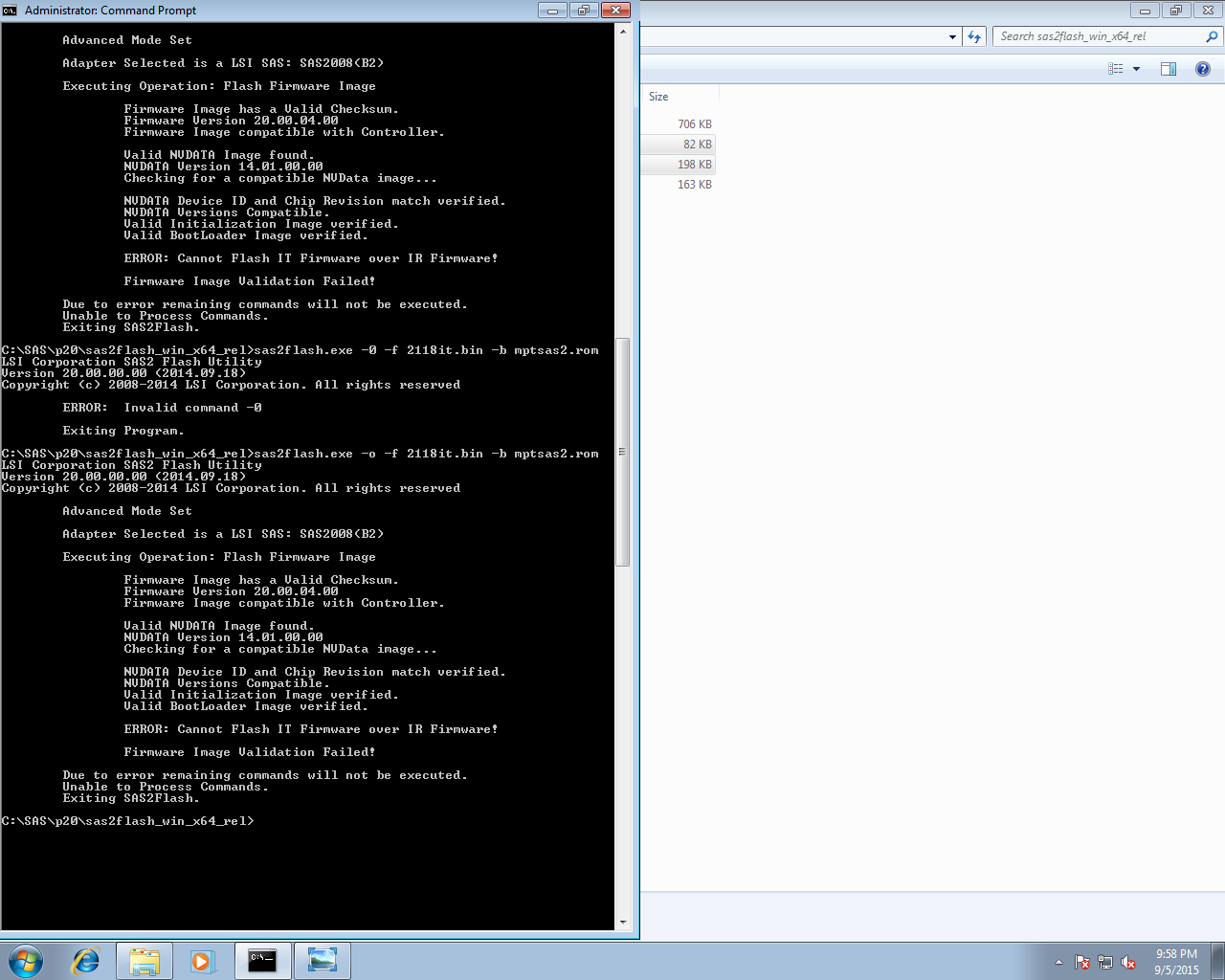Click the Command Prompt scrollbar up arrow
1225x980 pixels.
click(623, 32)
